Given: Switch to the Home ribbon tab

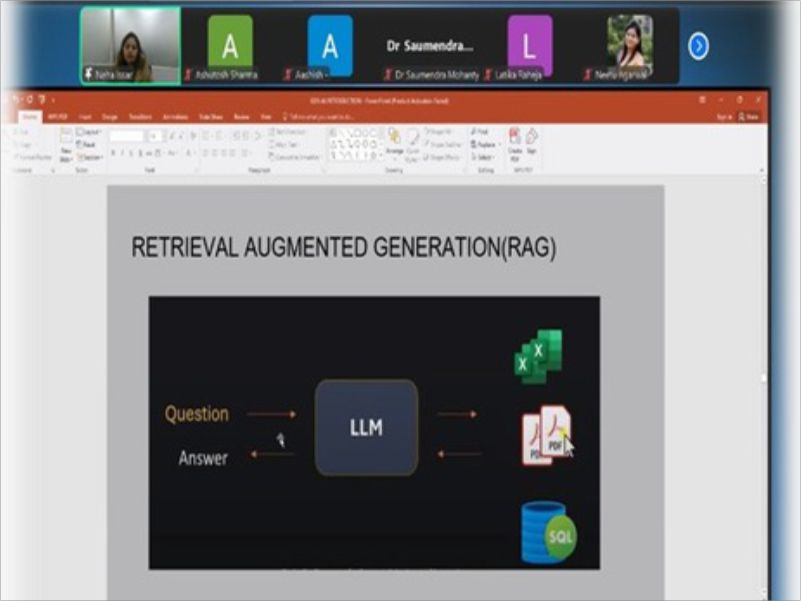Looking at the screenshot, I should click(x=30, y=116).
